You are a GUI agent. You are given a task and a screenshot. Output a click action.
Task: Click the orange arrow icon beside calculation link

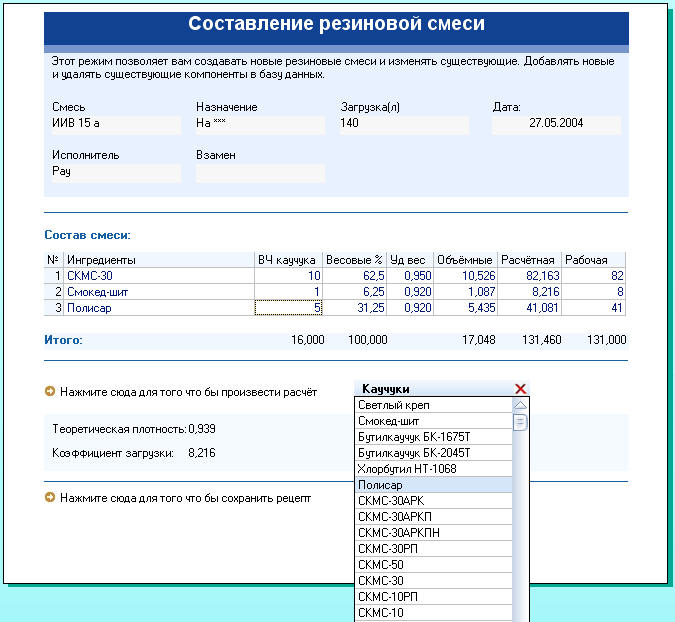[x=50, y=391]
